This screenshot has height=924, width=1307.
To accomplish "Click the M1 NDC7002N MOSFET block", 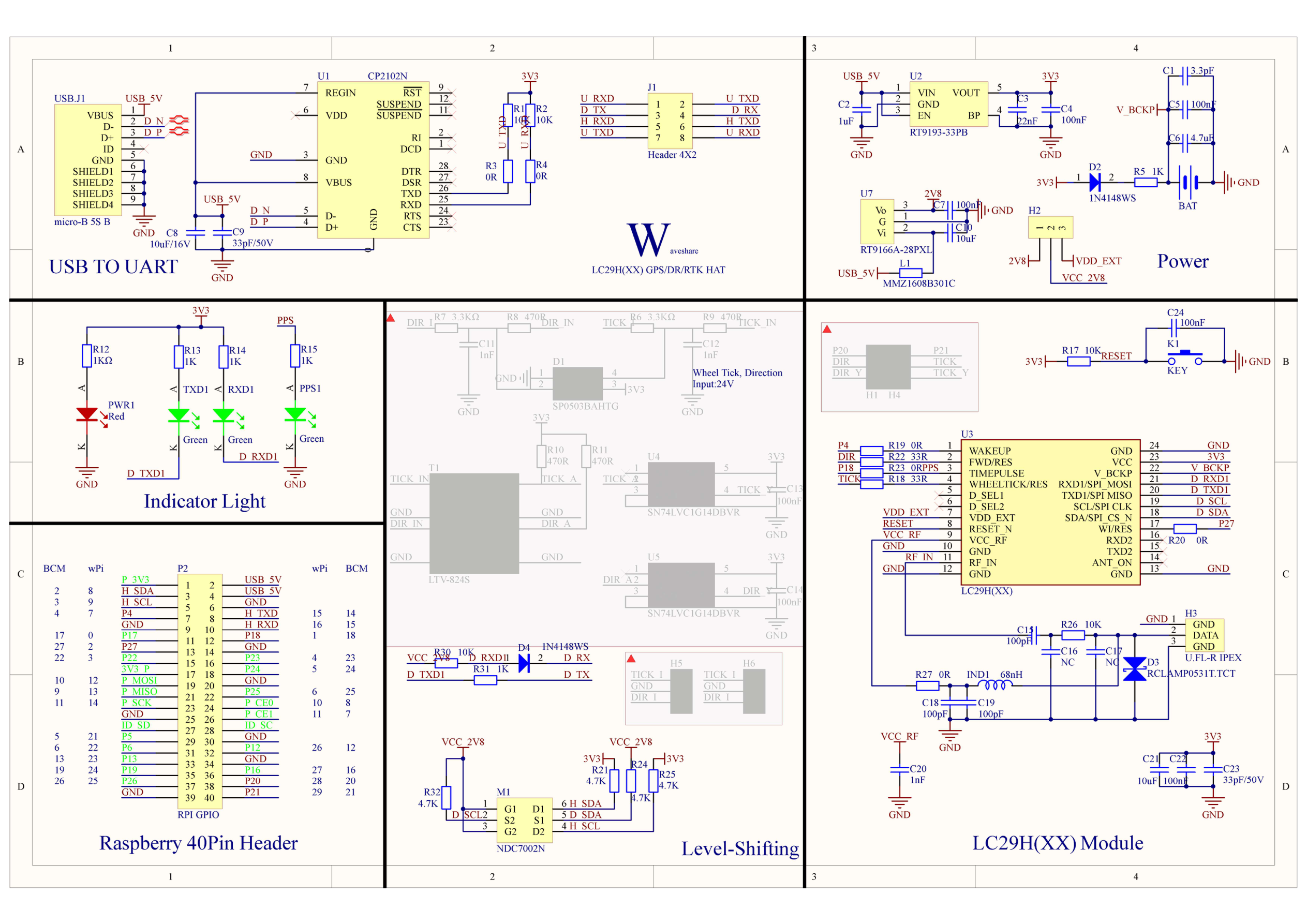I will click(524, 820).
